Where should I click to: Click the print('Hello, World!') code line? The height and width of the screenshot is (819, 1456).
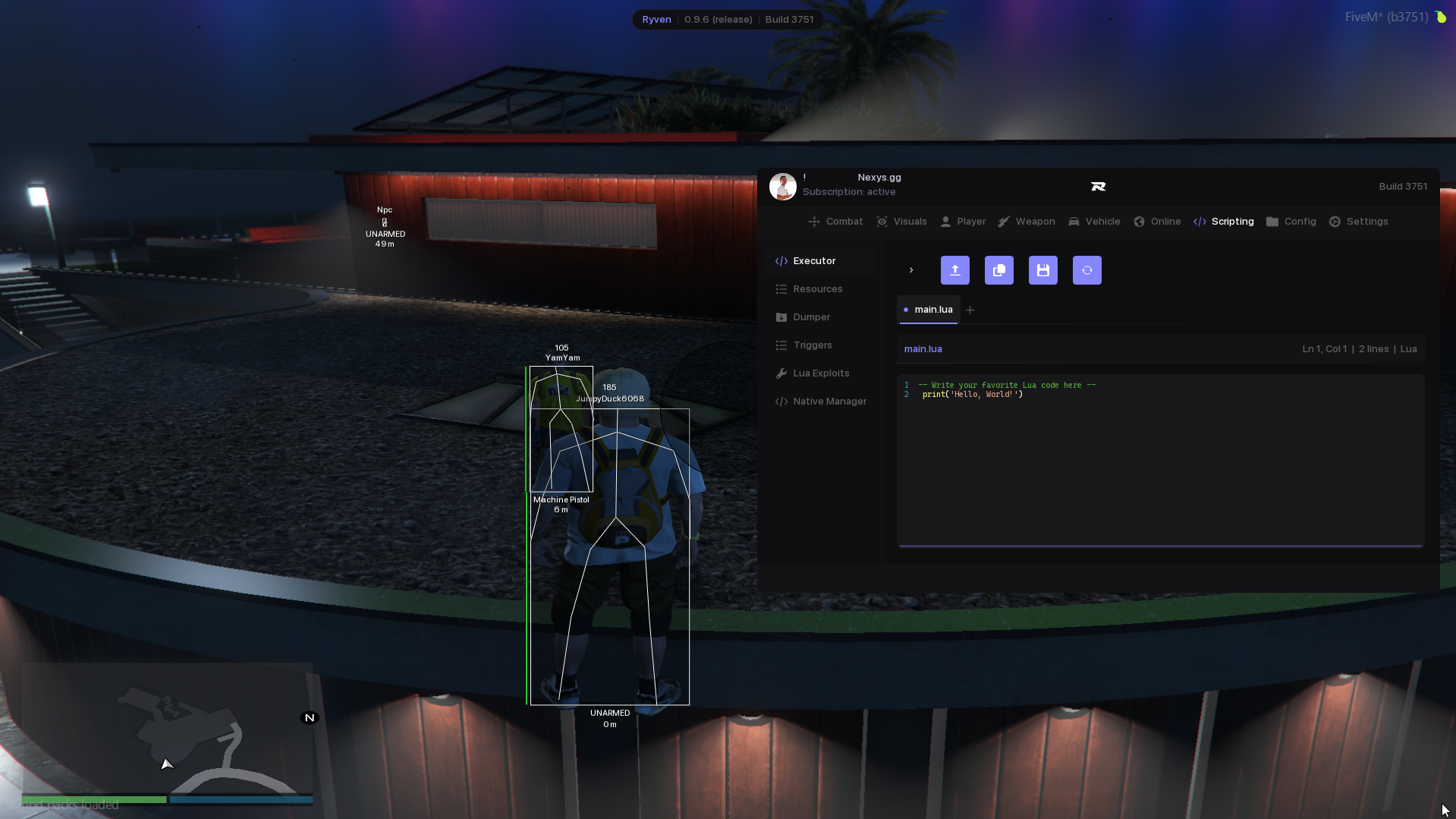(972, 395)
